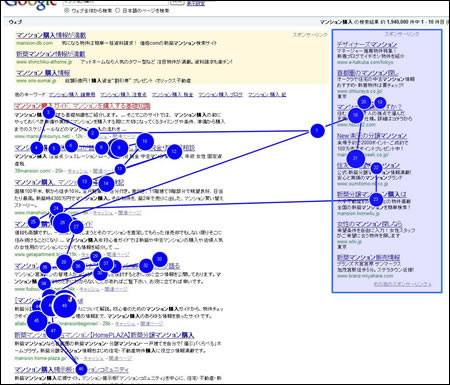450x385 pixels.
Task: Open sidebar ad 女性のマンション探しなら
Action: click(369, 224)
